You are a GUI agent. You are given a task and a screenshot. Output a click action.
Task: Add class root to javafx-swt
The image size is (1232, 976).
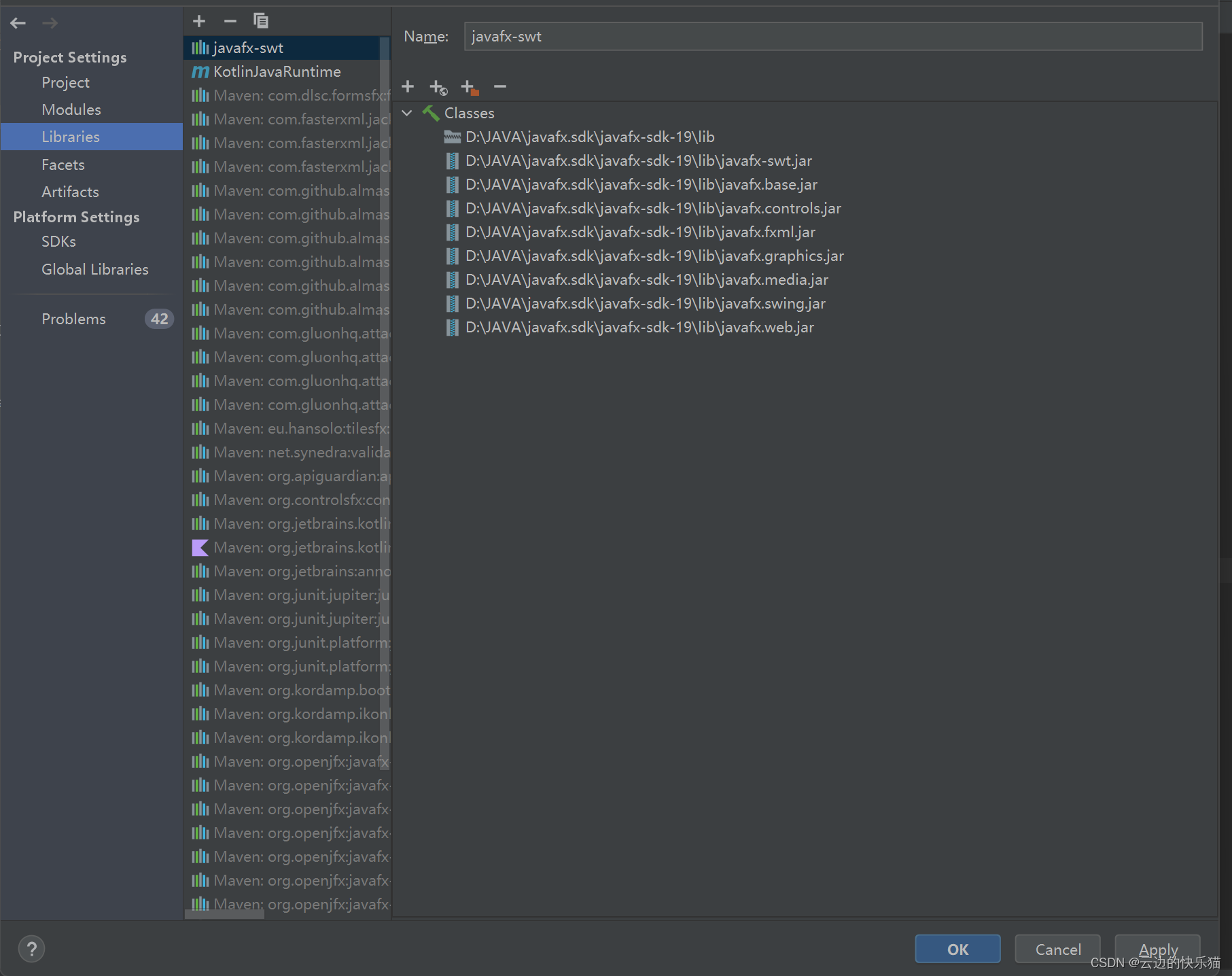tap(408, 86)
